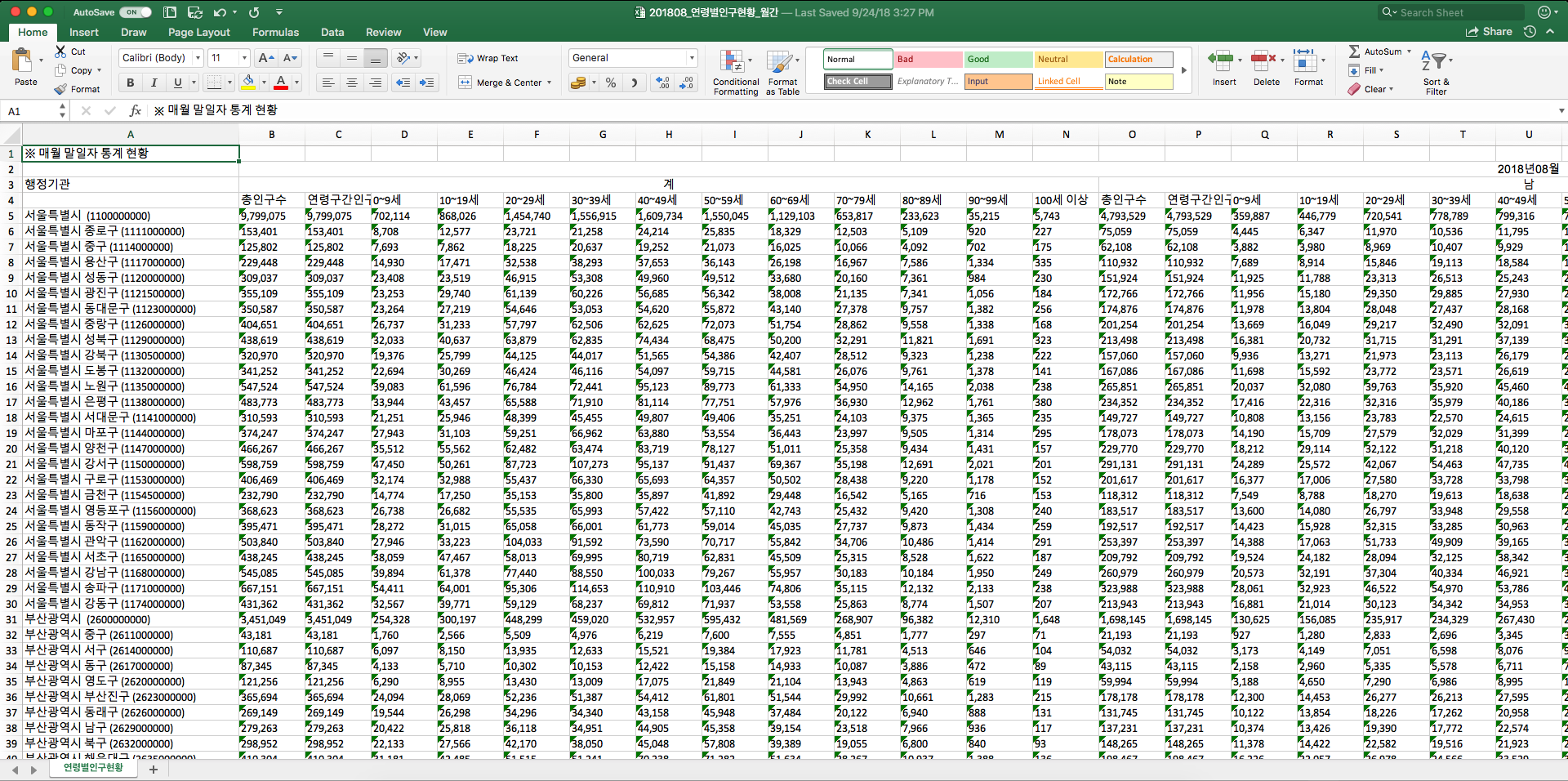Toggle bold formatting
This screenshot has height=781, width=1568.
[x=131, y=83]
